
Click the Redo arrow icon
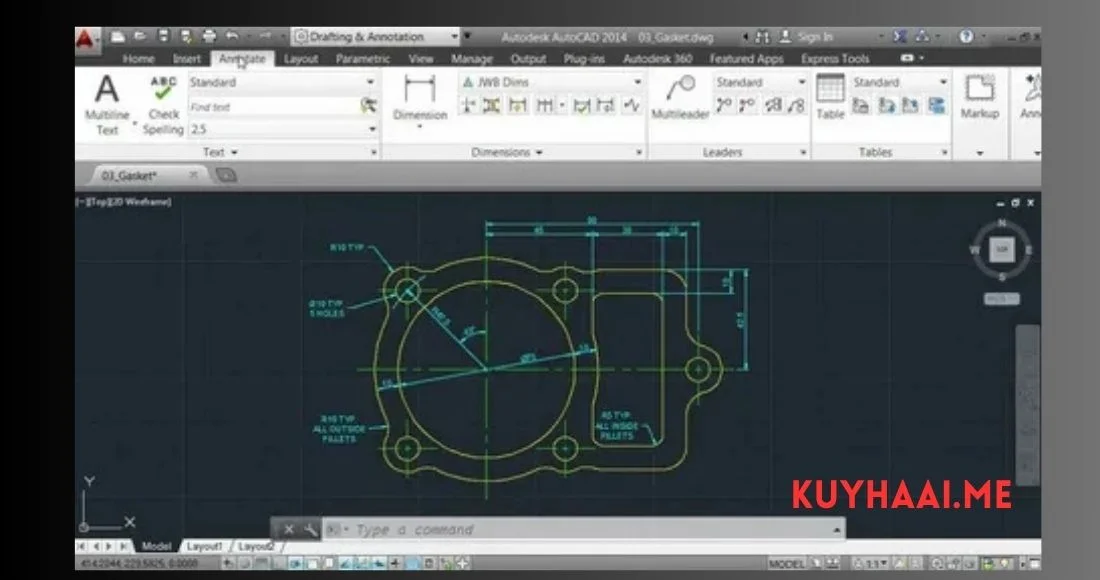pyautogui.click(x=265, y=36)
